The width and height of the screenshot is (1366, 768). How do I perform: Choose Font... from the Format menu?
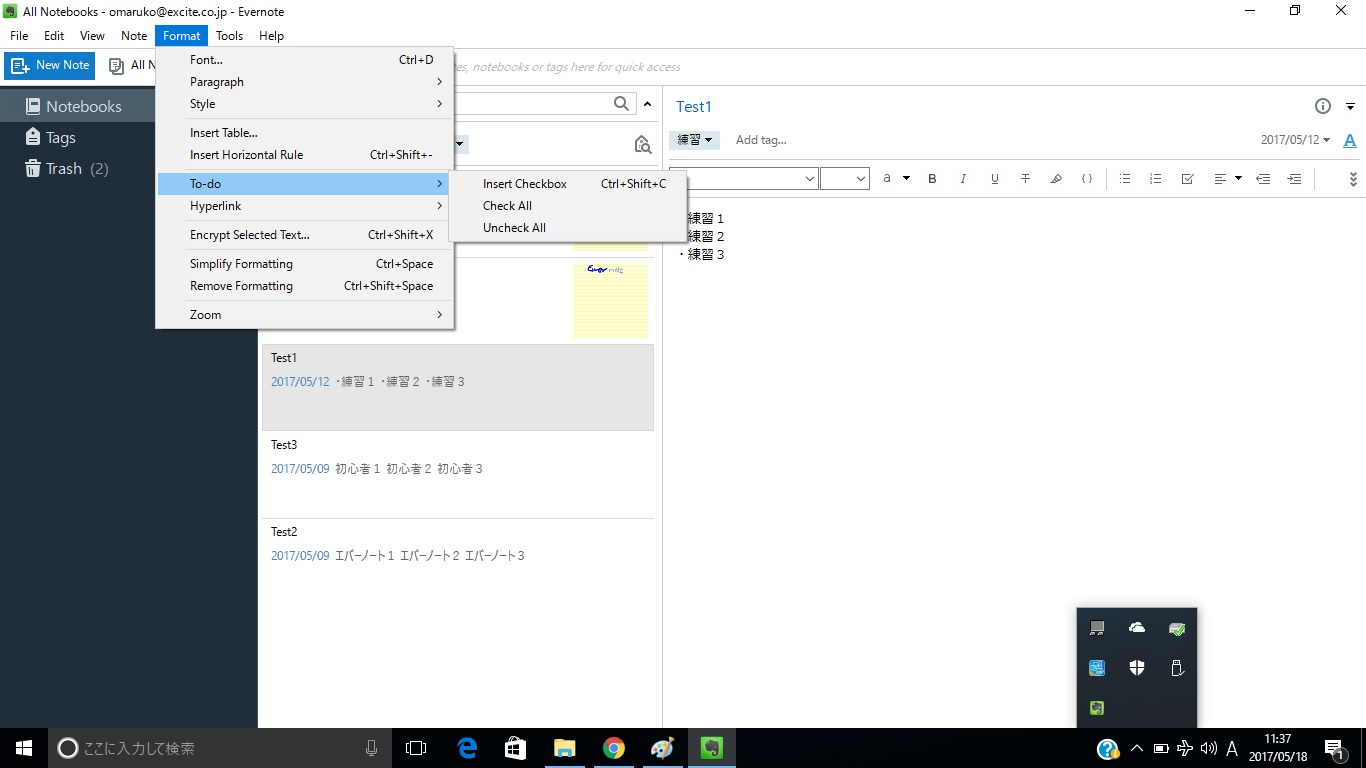305,60
